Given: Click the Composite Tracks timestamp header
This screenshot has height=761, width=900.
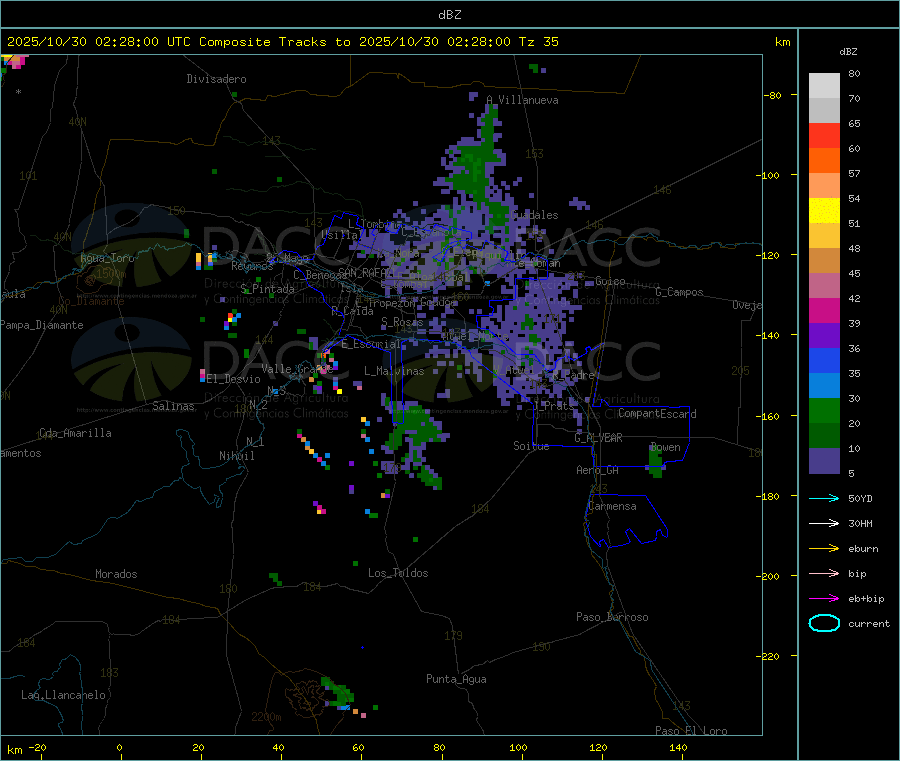Looking at the screenshot, I should (282, 42).
